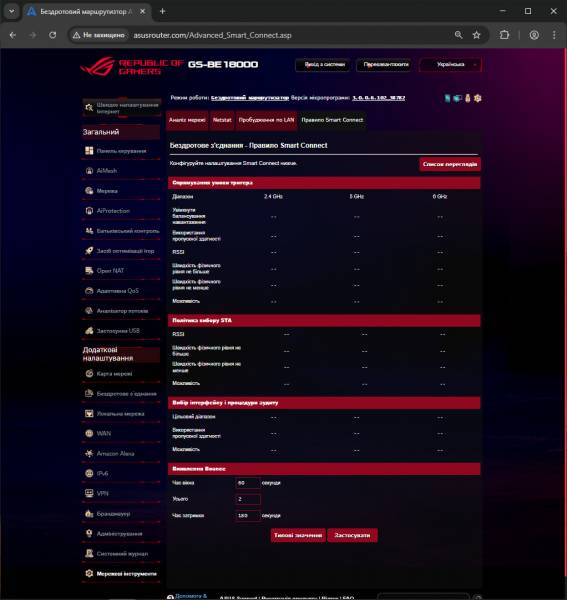Open Брандмауер firewall sidebar item
The image size is (567, 600).
121,514
